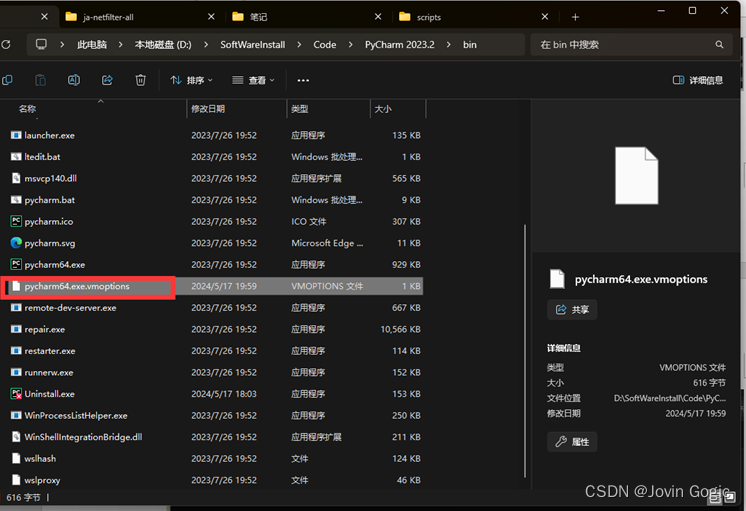Screen dimensions: 746x511
Task: Select restarter.exe file
Action: coord(212,351)
